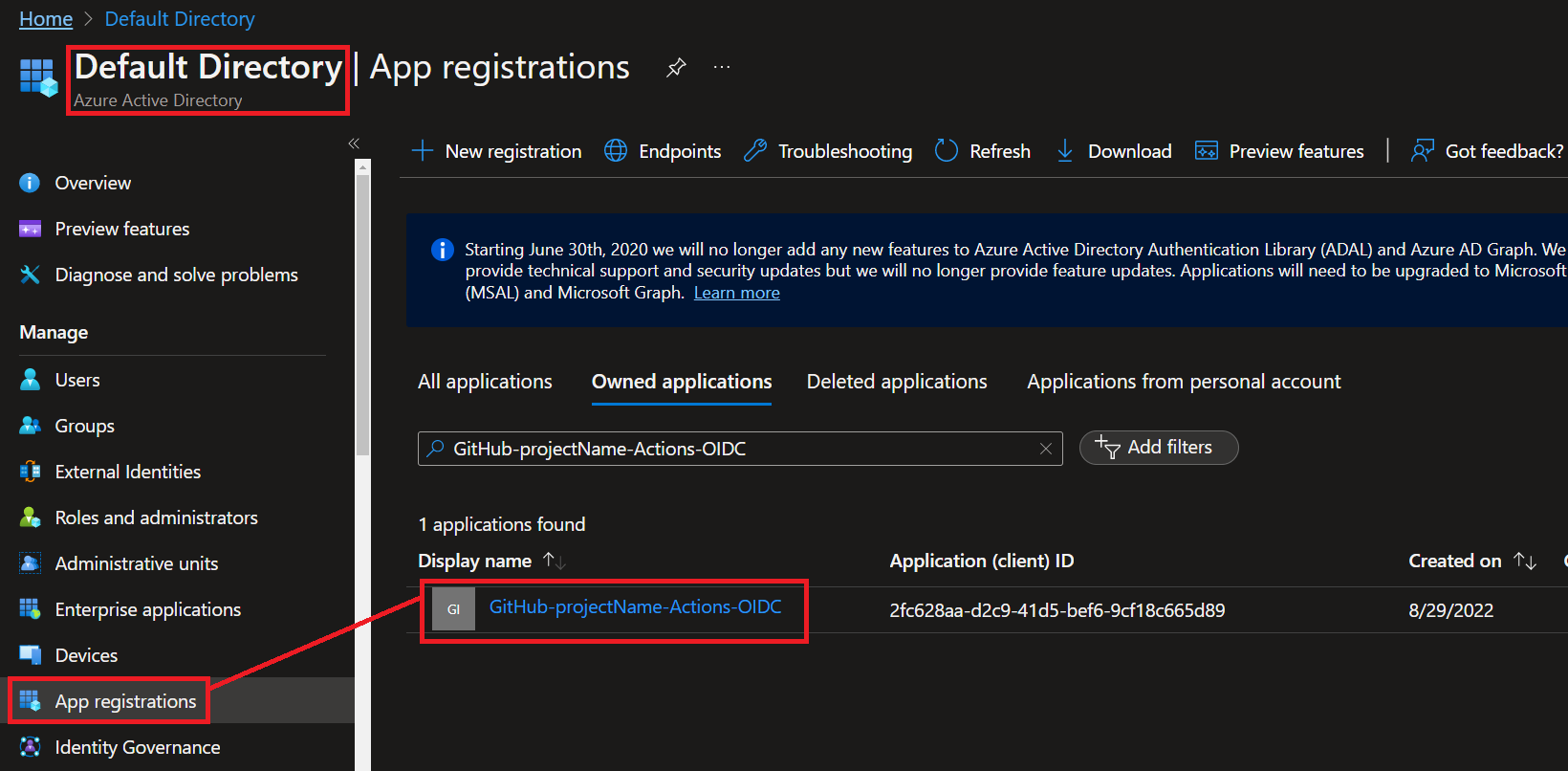
Task: Open Groups in Manage section
Action: click(85, 426)
